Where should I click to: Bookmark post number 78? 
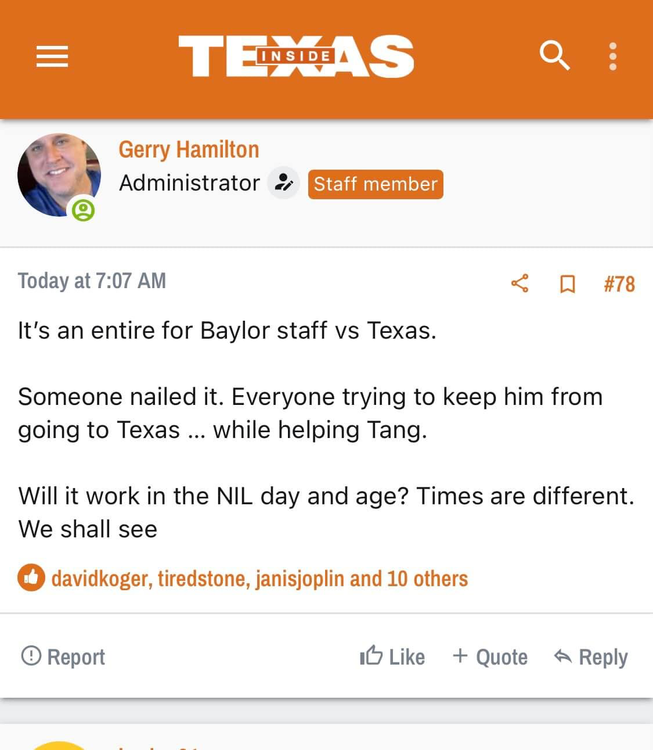tap(567, 284)
